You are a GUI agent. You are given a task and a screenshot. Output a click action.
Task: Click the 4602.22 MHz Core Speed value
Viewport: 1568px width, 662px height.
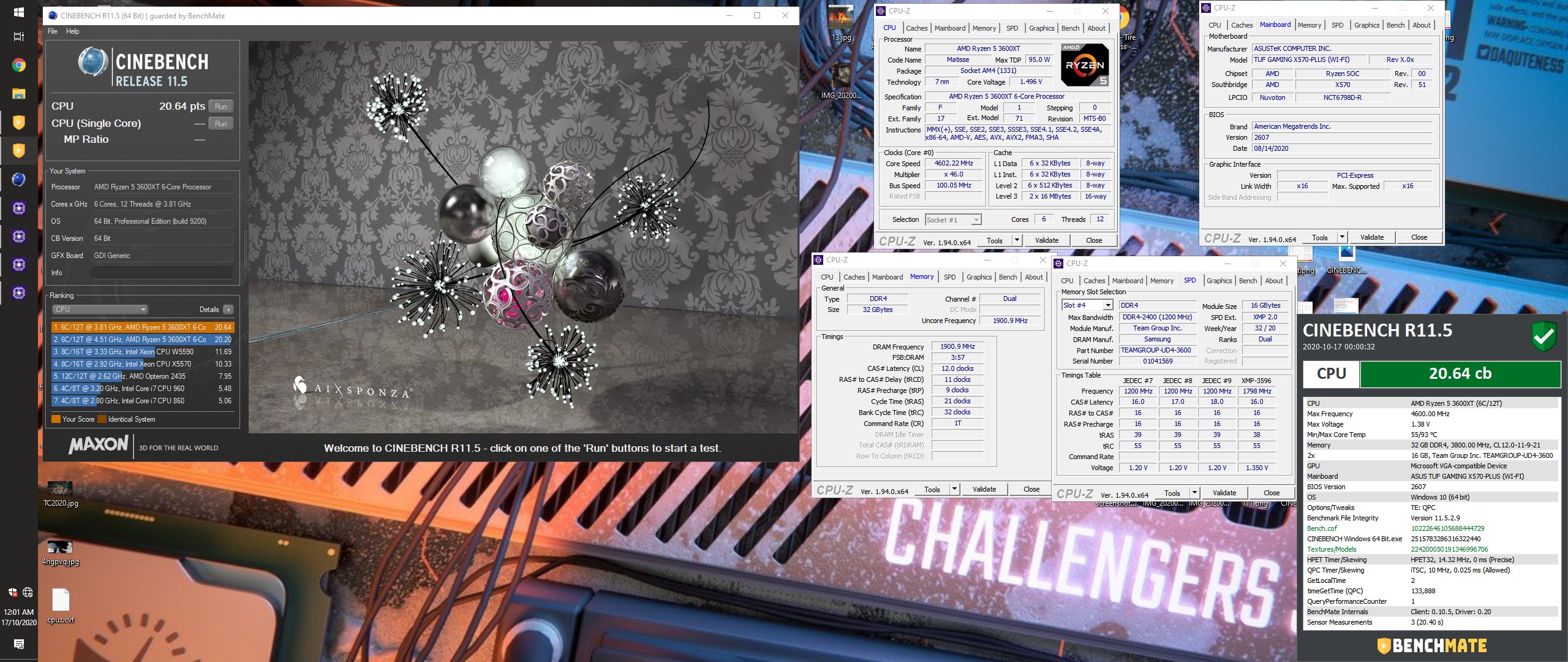953,164
